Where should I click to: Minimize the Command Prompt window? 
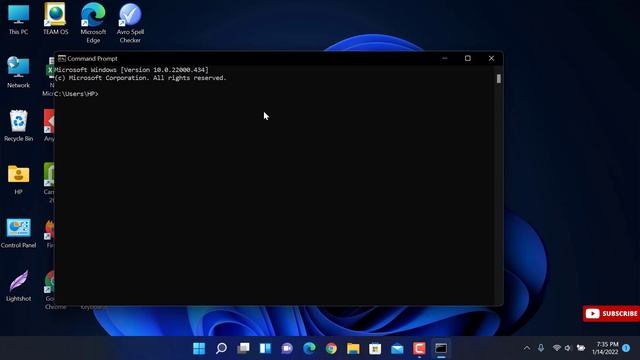[x=445, y=58]
